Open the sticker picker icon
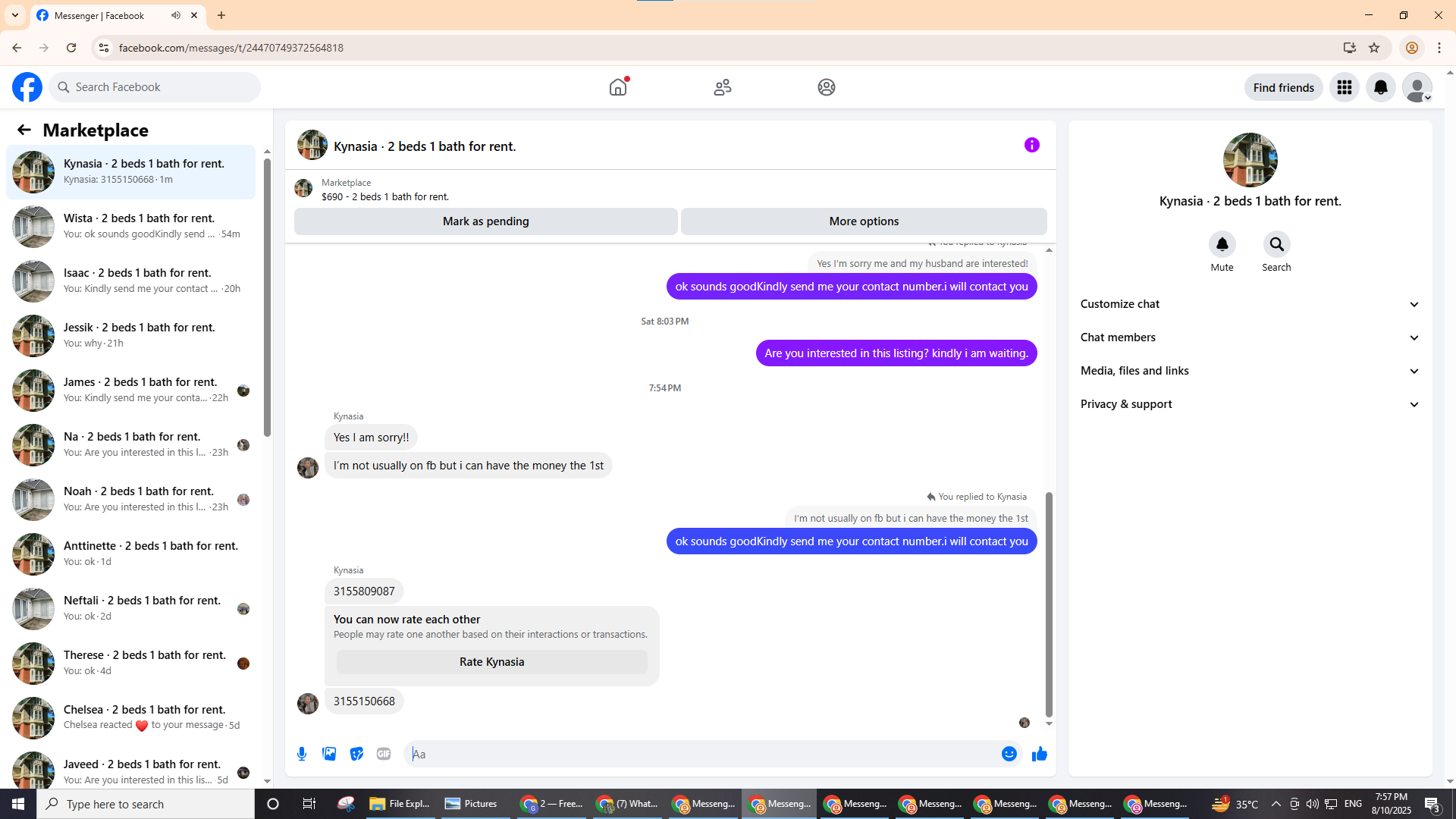Screen dimensions: 1456x819 tap(356, 754)
